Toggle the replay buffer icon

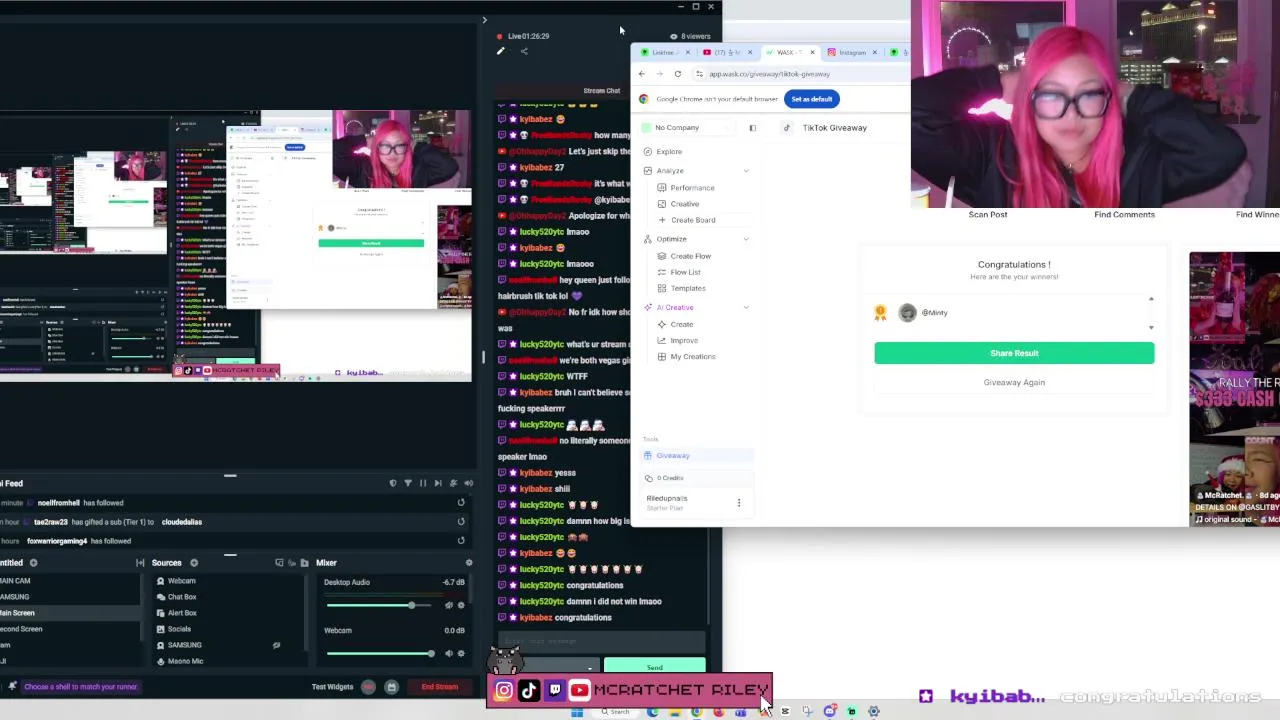click(x=391, y=687)
